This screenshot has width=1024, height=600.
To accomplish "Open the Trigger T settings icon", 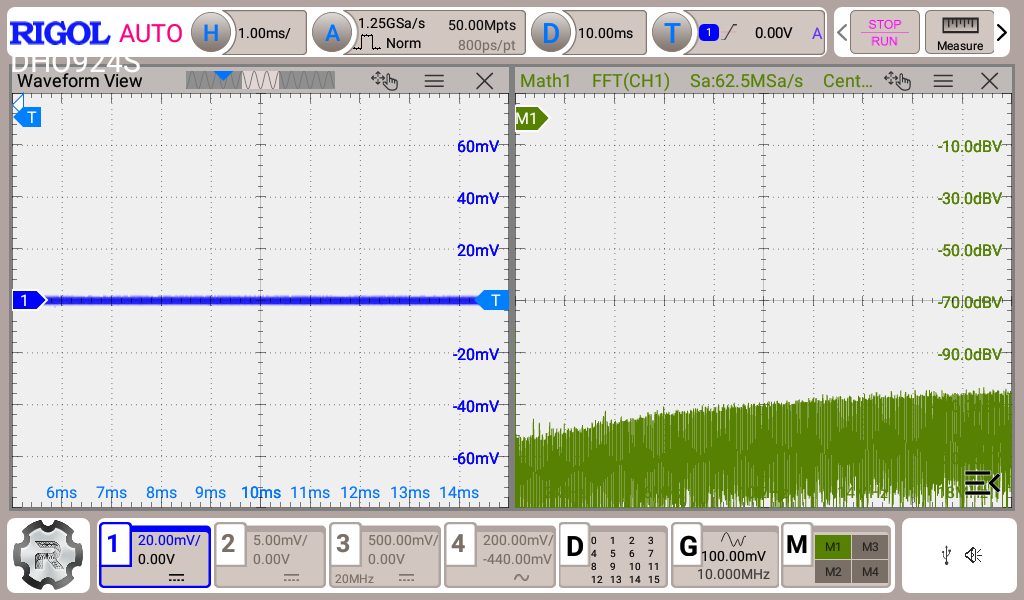I will [x=672, y=33].
